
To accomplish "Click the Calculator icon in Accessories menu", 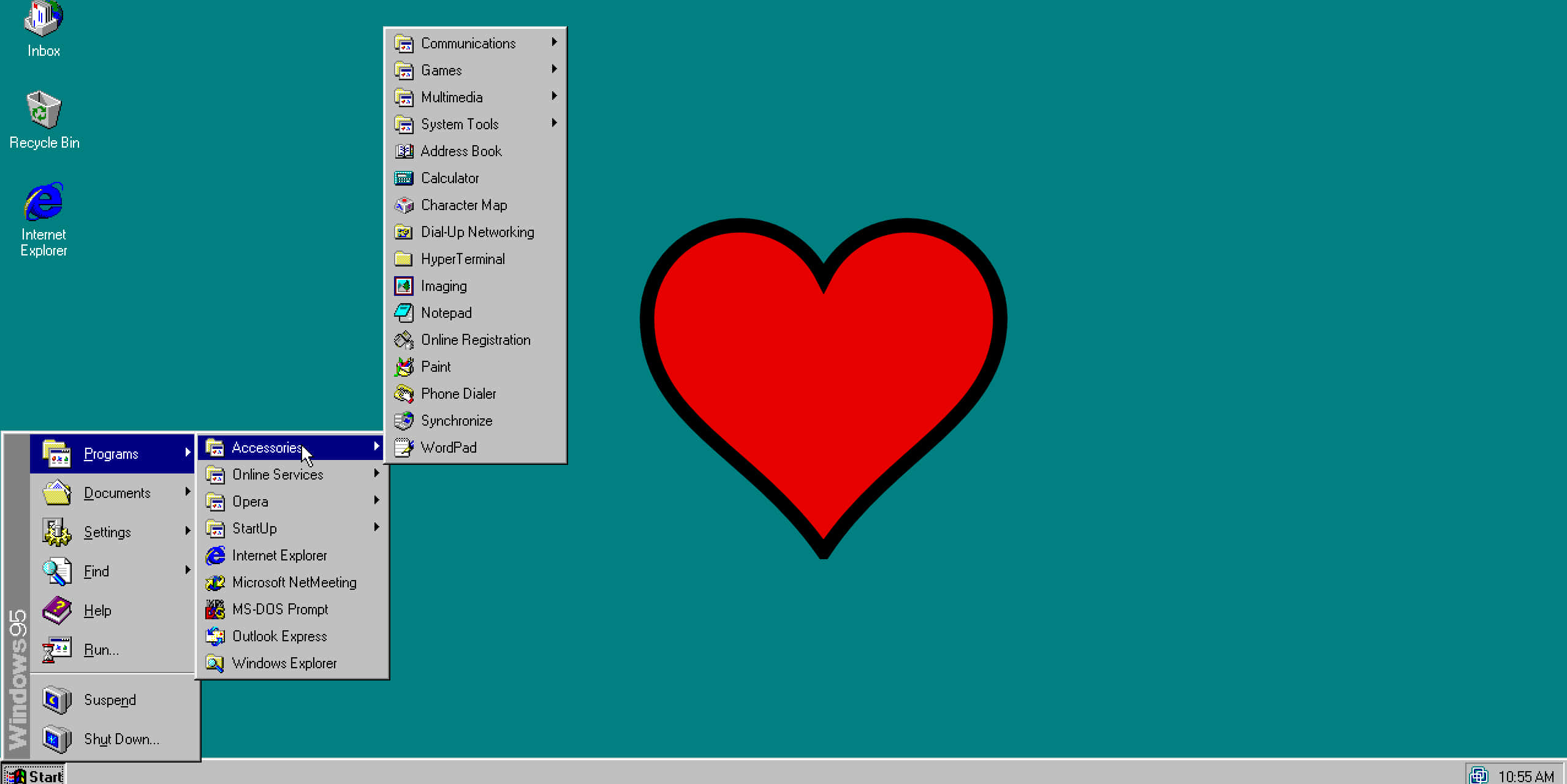I will [x=403, y=178].
